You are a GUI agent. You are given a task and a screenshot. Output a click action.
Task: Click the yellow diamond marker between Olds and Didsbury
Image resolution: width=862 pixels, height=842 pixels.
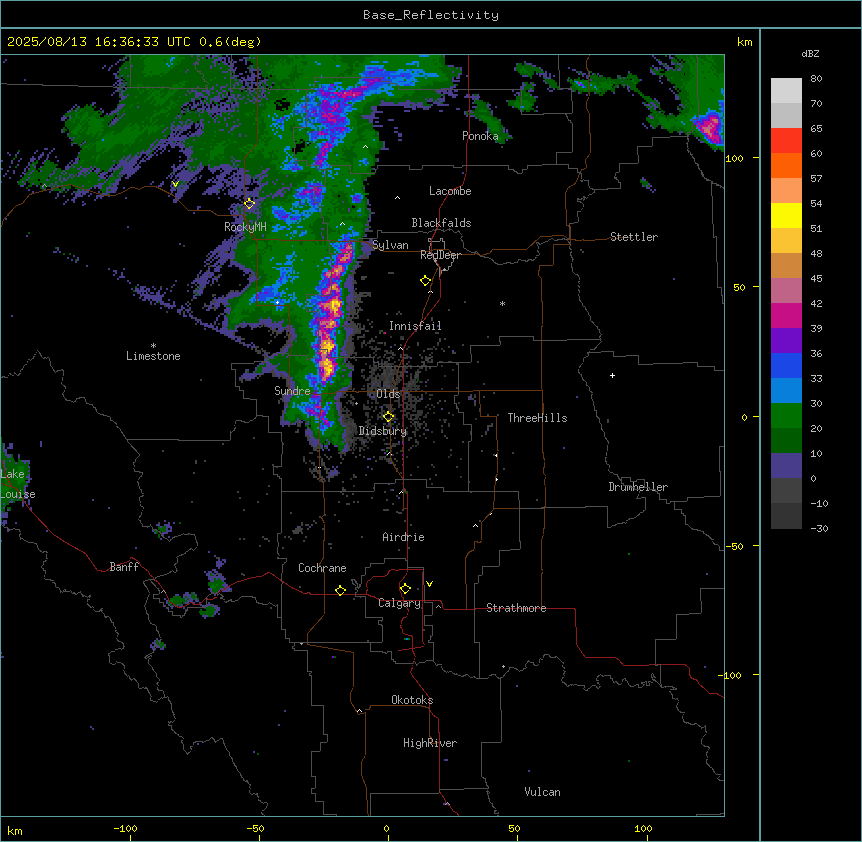coord(388,417)
